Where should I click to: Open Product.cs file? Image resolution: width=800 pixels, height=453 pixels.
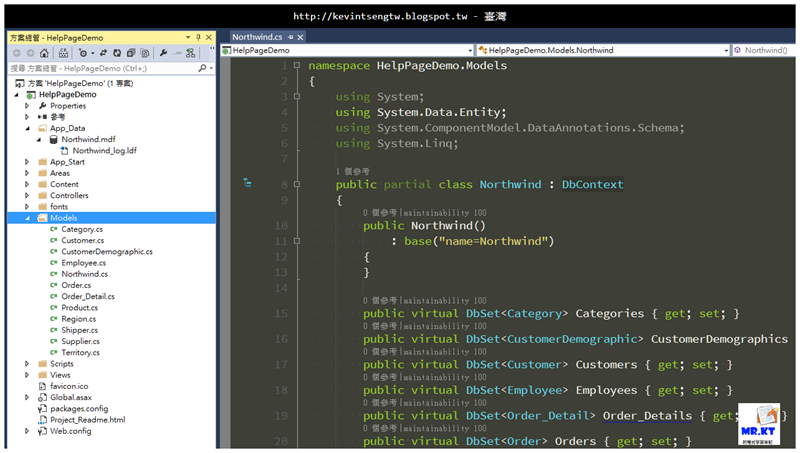(x=80, y=308)
